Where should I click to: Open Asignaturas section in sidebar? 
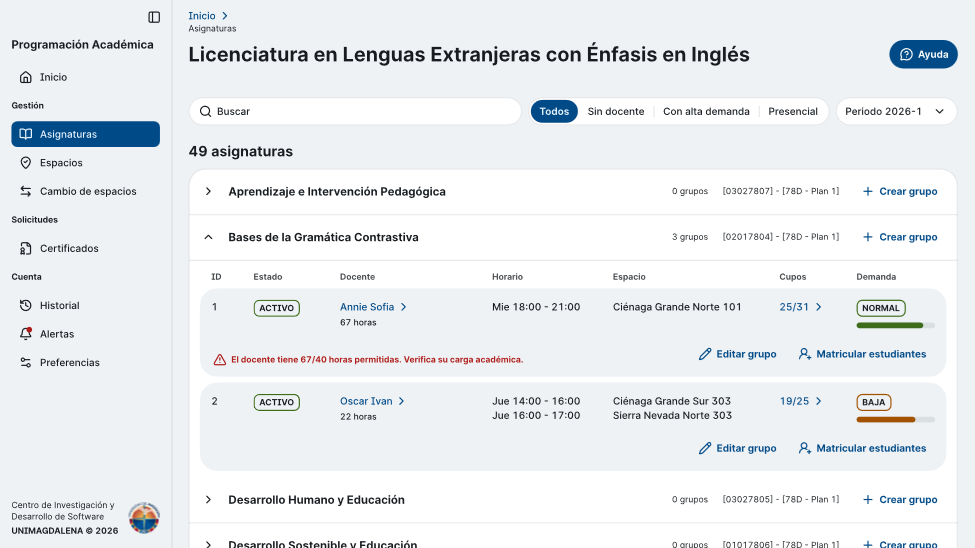coord(85,134)
